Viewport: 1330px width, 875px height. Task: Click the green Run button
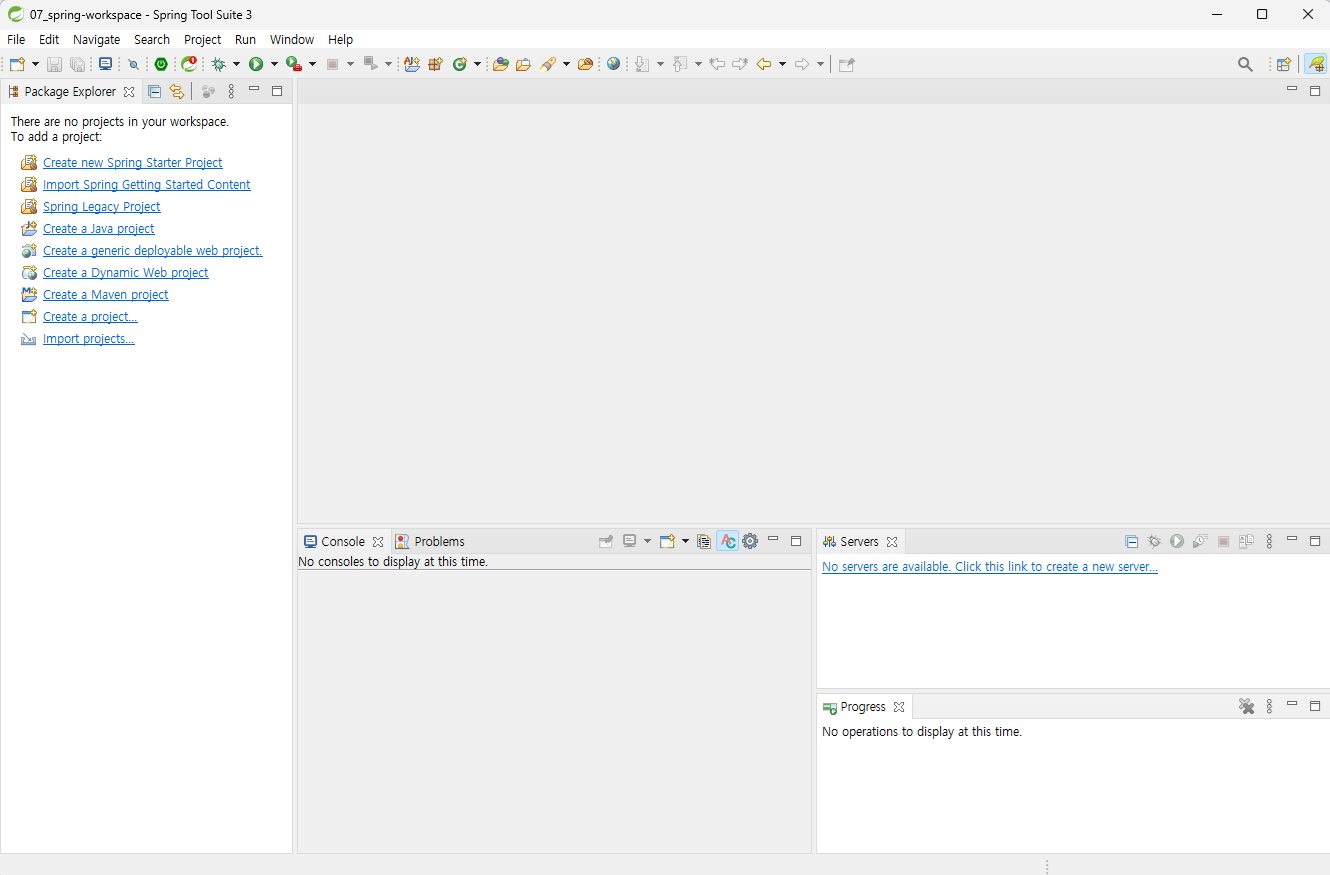pos(256,64)
